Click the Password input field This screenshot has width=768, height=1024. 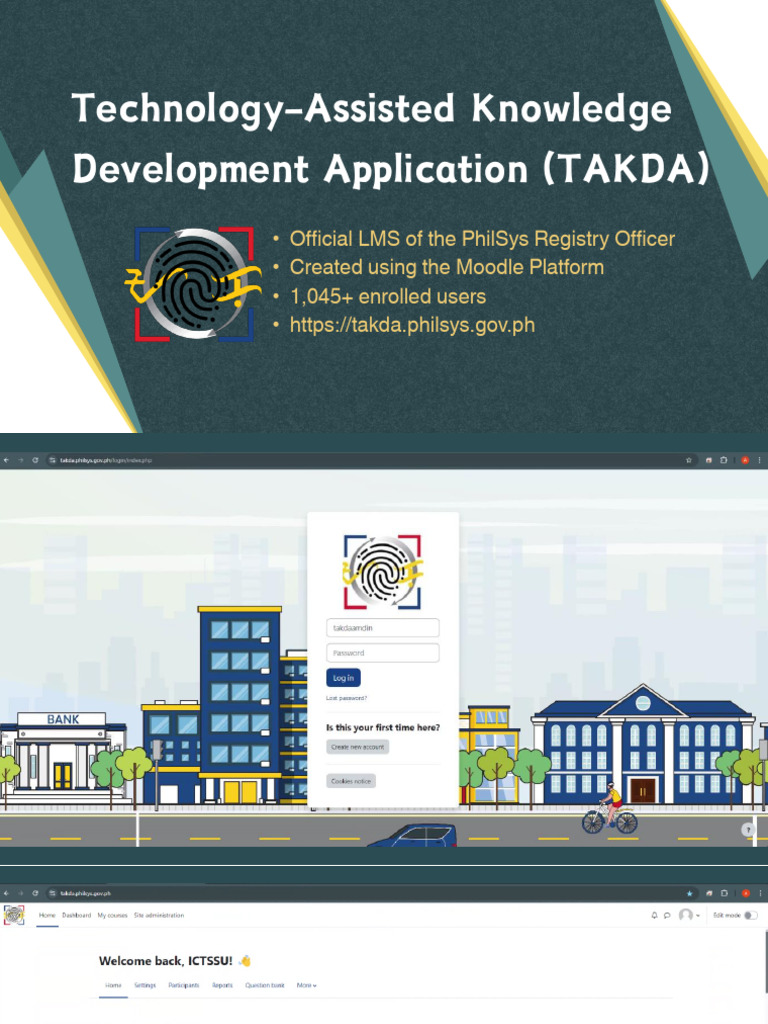pyautogui.click(x=383, y=652)
